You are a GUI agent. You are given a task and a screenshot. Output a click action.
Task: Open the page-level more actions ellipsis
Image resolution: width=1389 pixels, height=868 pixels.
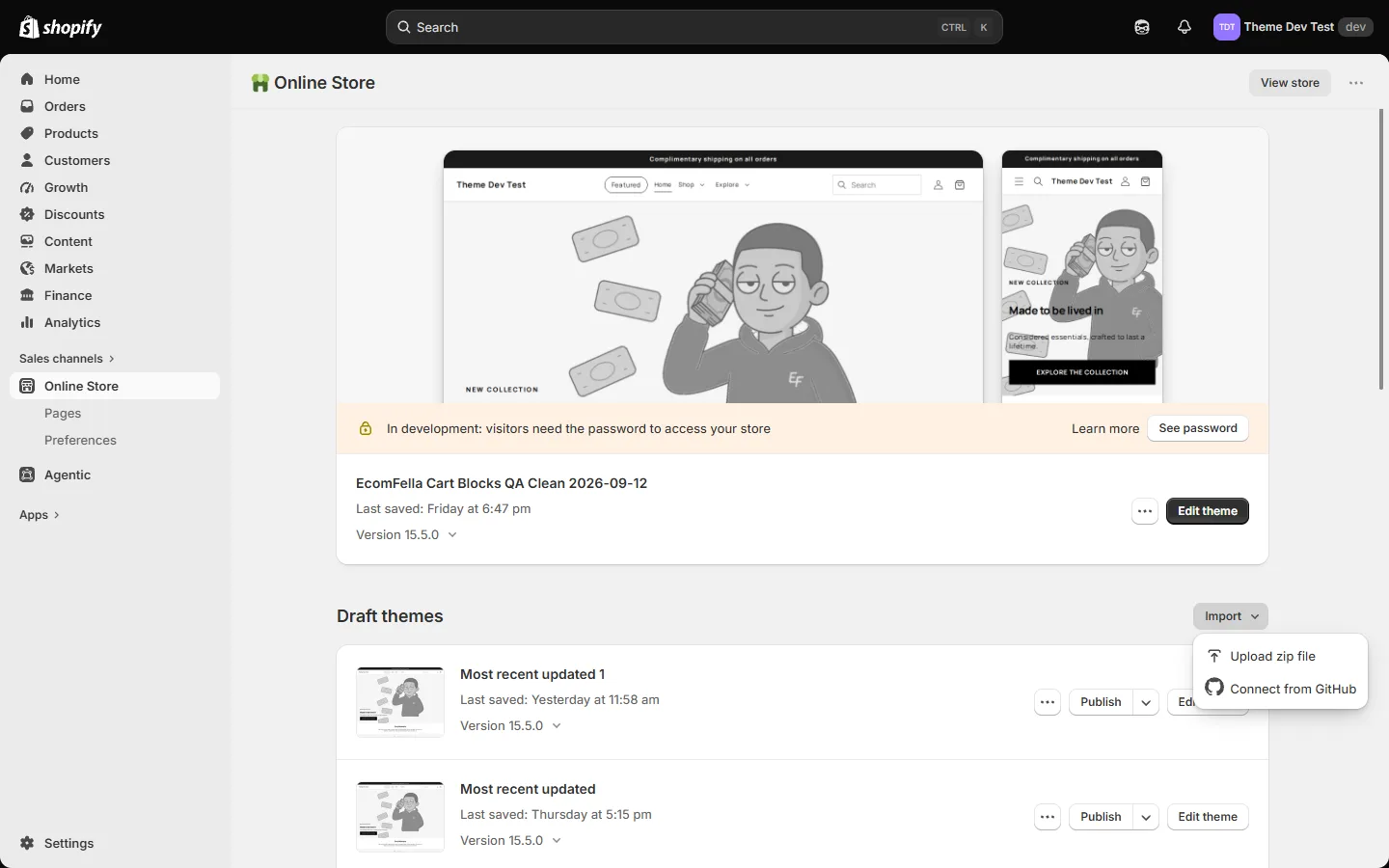[x=1356, y=83]
